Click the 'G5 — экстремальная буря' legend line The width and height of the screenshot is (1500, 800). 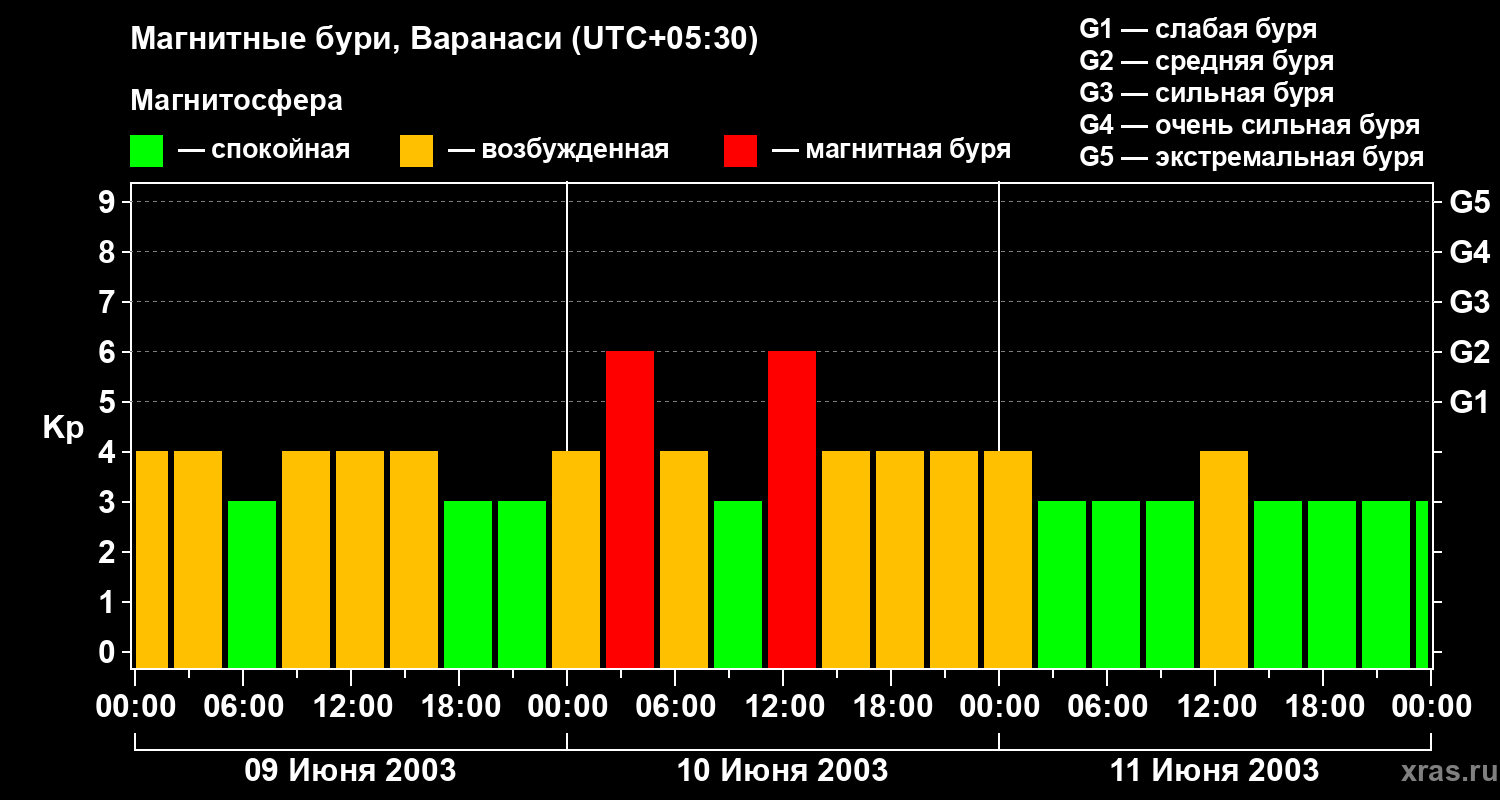[1251, 157]
